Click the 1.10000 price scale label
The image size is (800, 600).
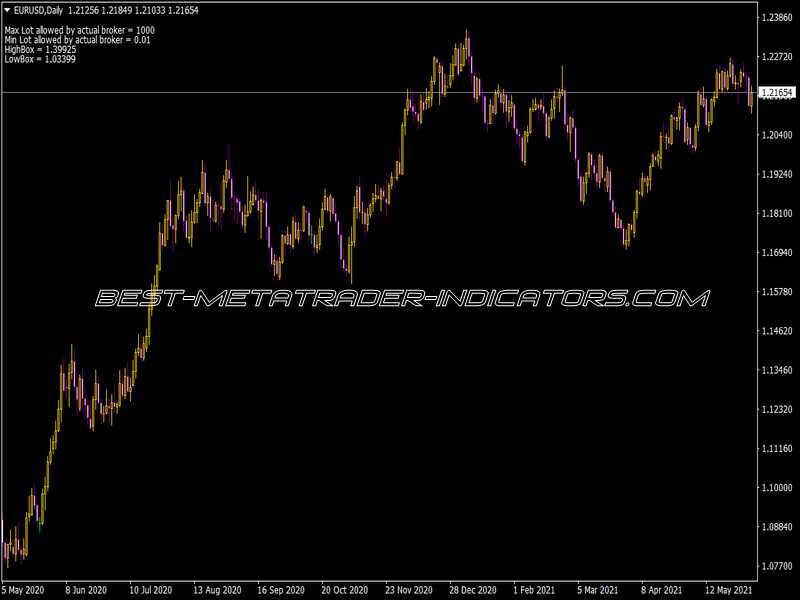pos(777,488)
